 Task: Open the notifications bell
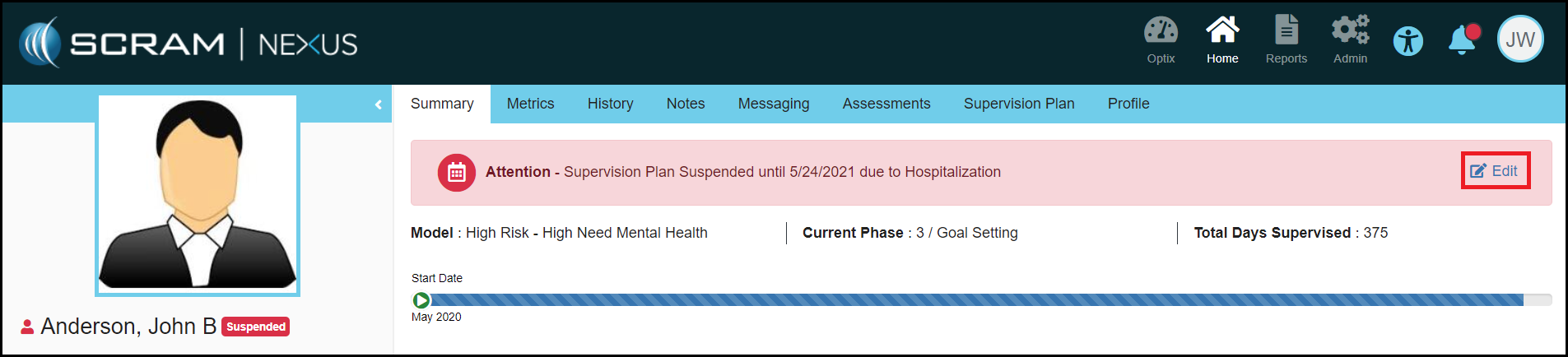(1462, 39)
